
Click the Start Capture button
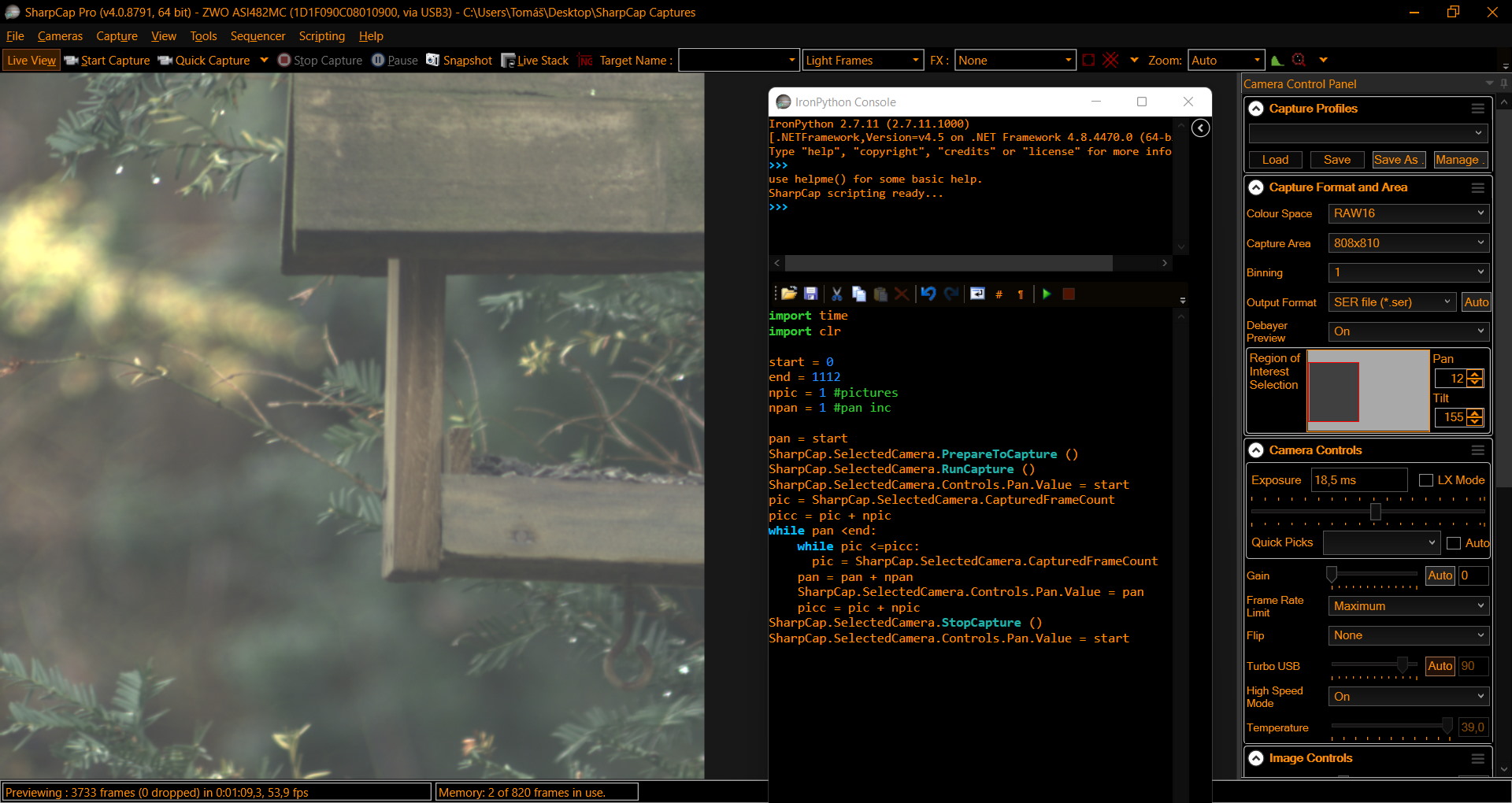(107, 61)
